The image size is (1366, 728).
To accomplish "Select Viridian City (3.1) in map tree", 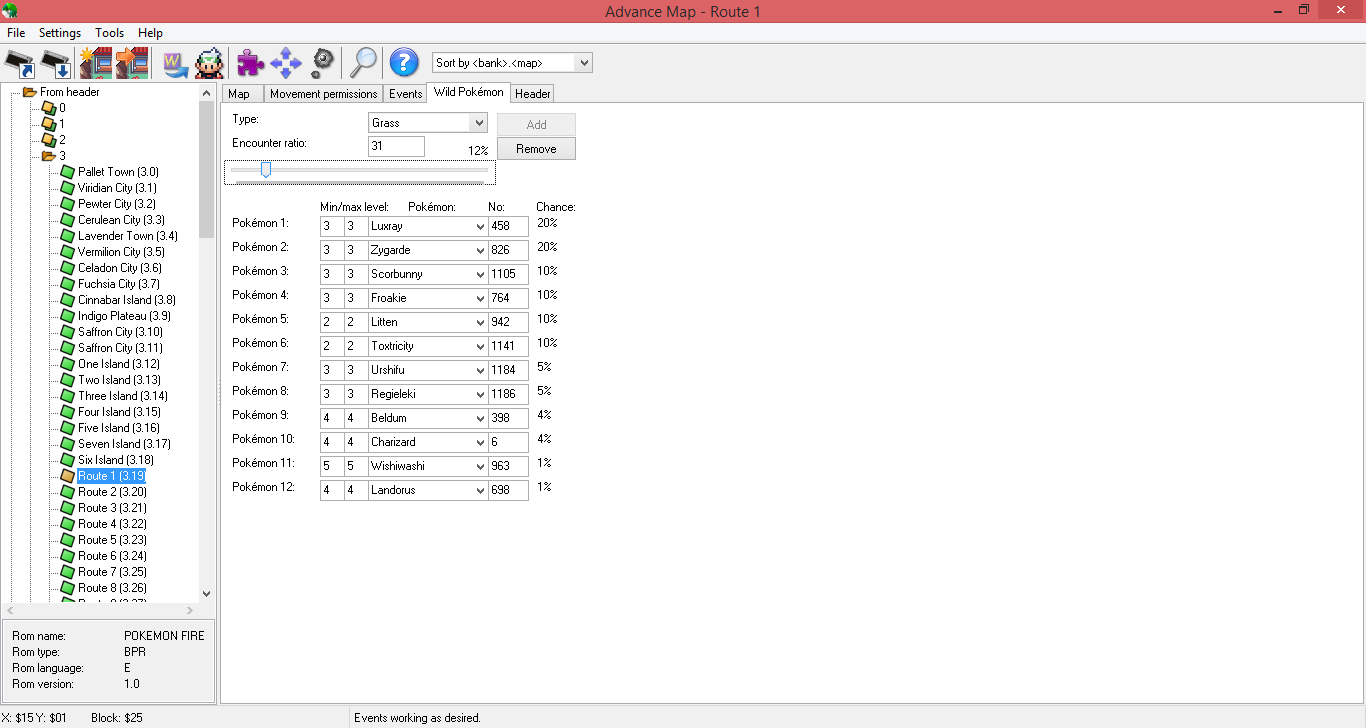I will (x=116, y=188).
